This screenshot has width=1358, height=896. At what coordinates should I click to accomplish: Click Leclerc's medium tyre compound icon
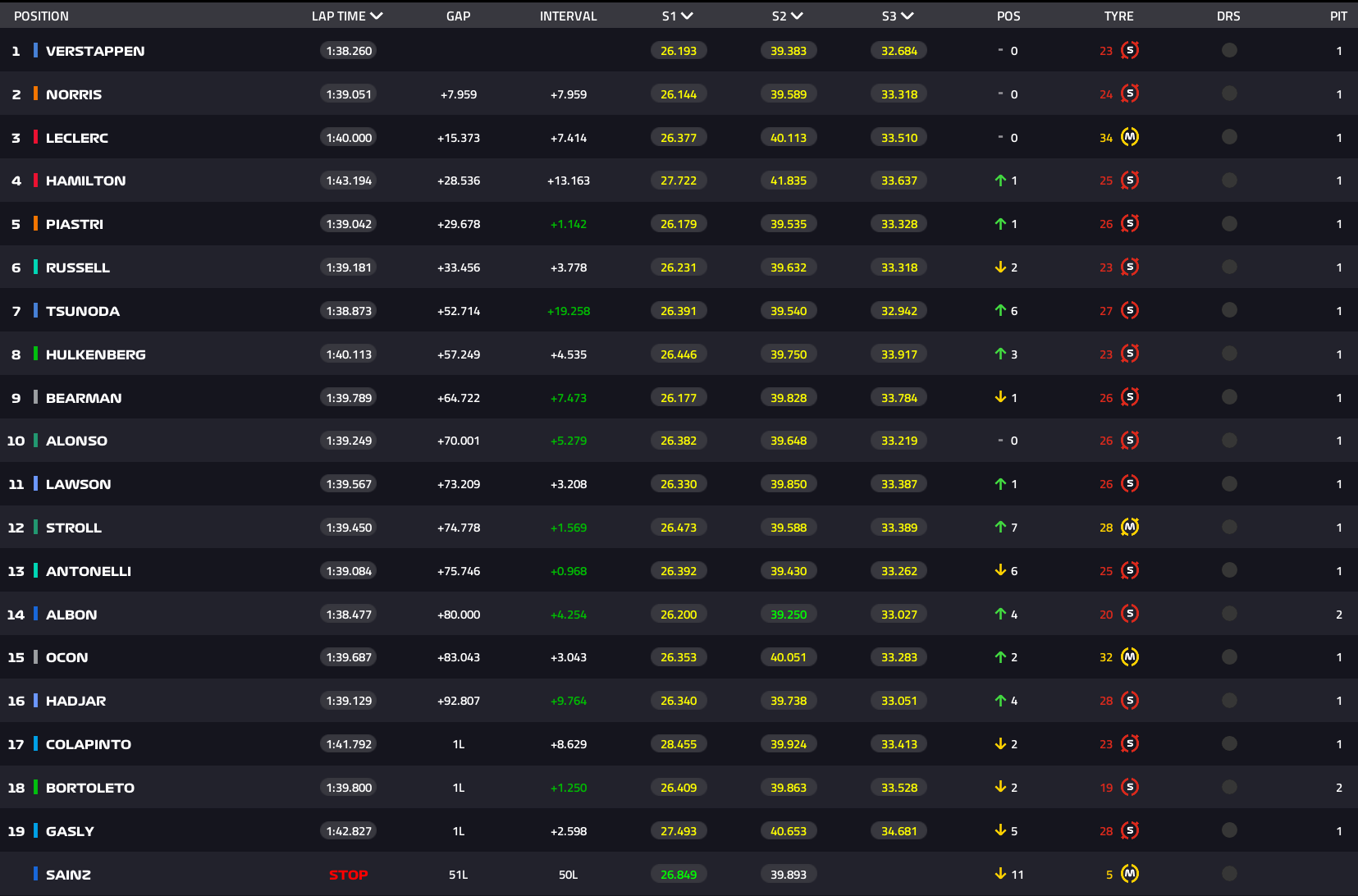tap(1130, 137)
